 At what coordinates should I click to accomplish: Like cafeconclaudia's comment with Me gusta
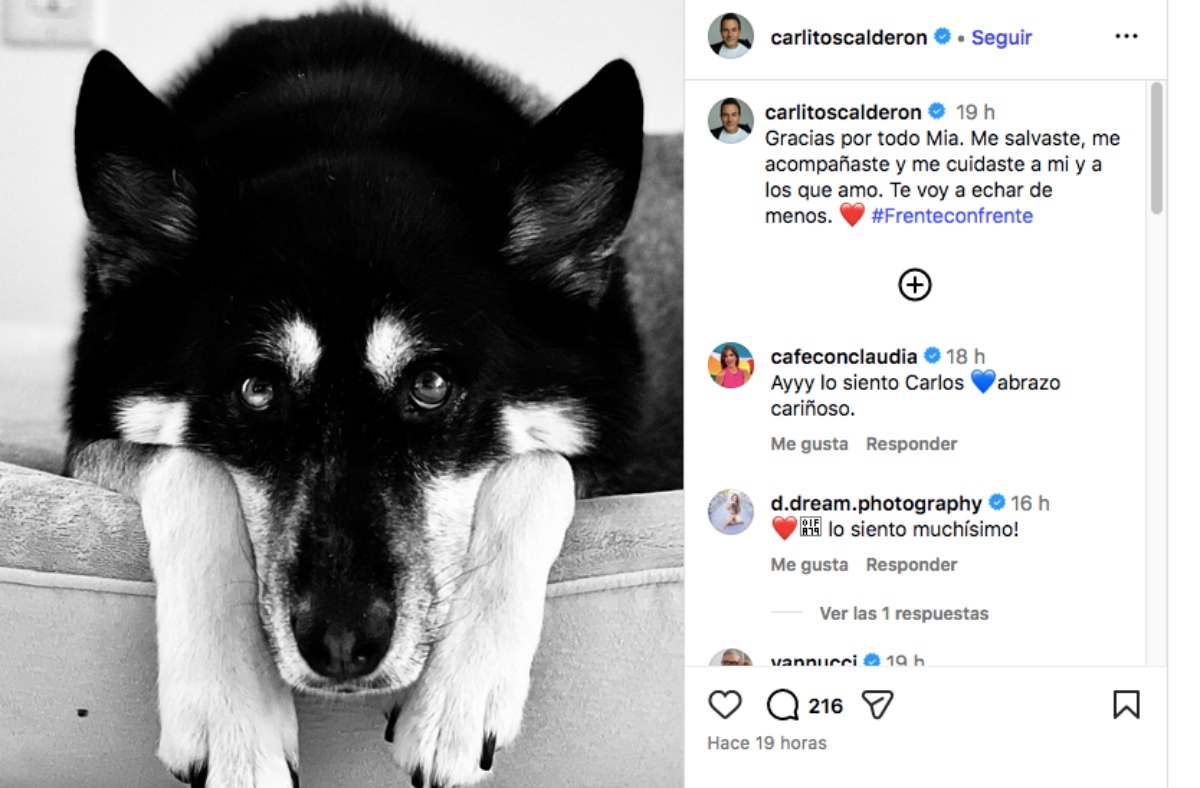(809, 443)
